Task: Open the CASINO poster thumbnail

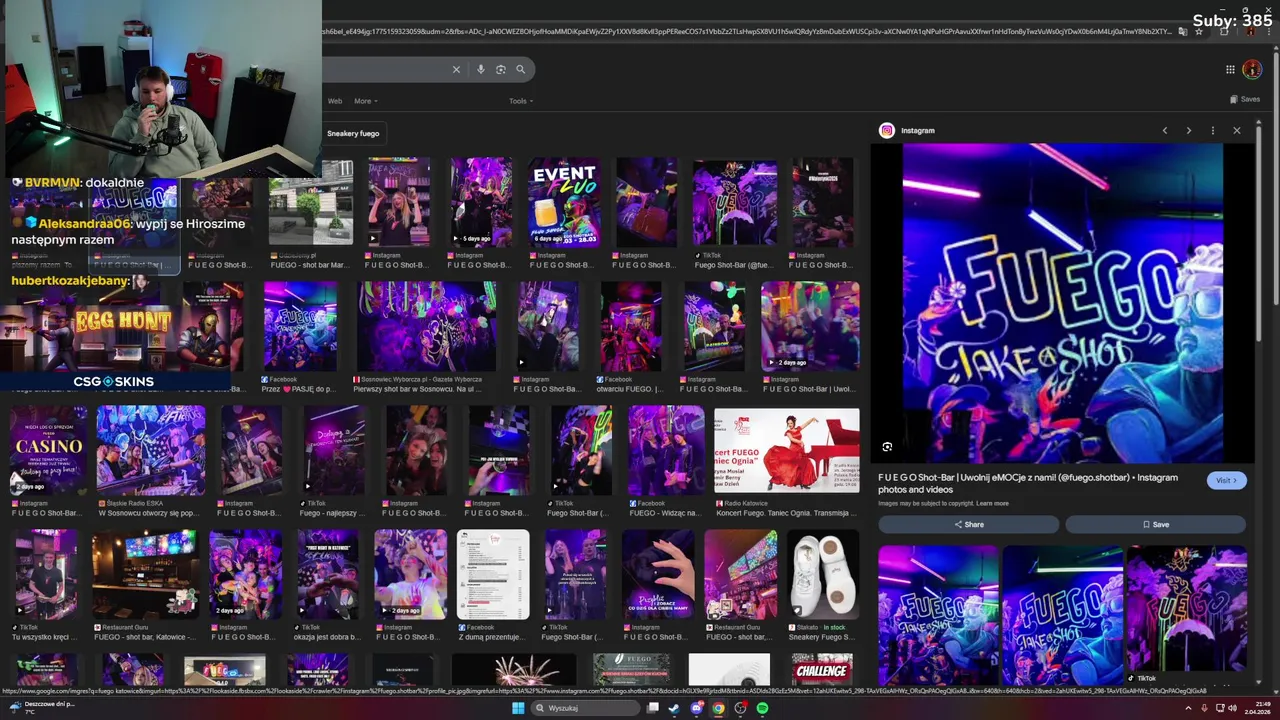Action: coord(49,450)
